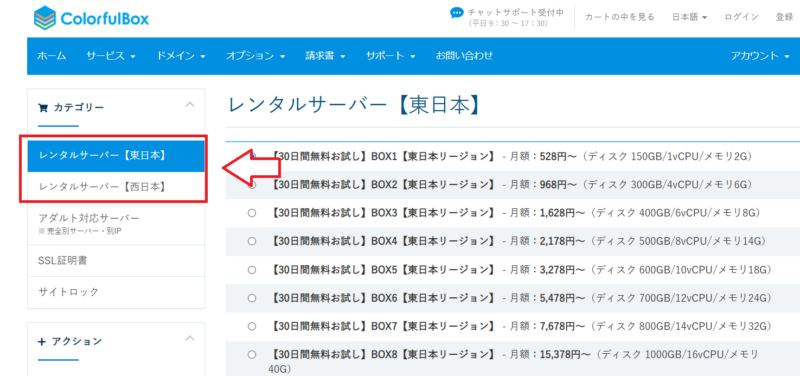Click the ログイン link

pyautogui.click(x=741, y=17)
